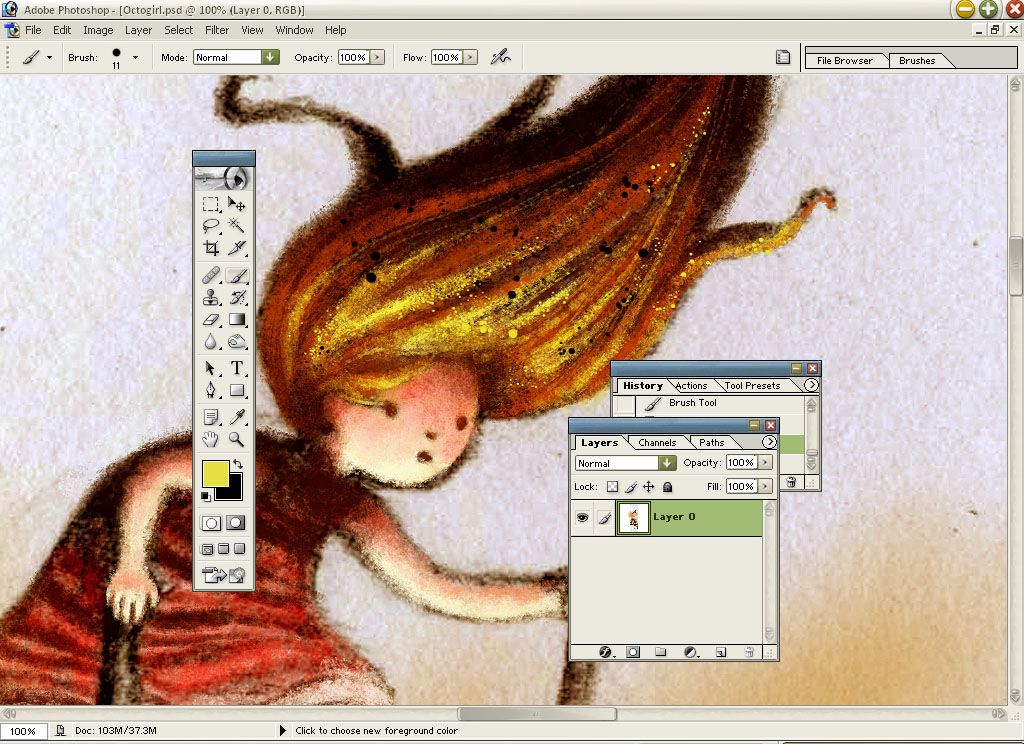Click Jump to ImageReady icon
Viewport: 1024px width, 744px height.
223,575
